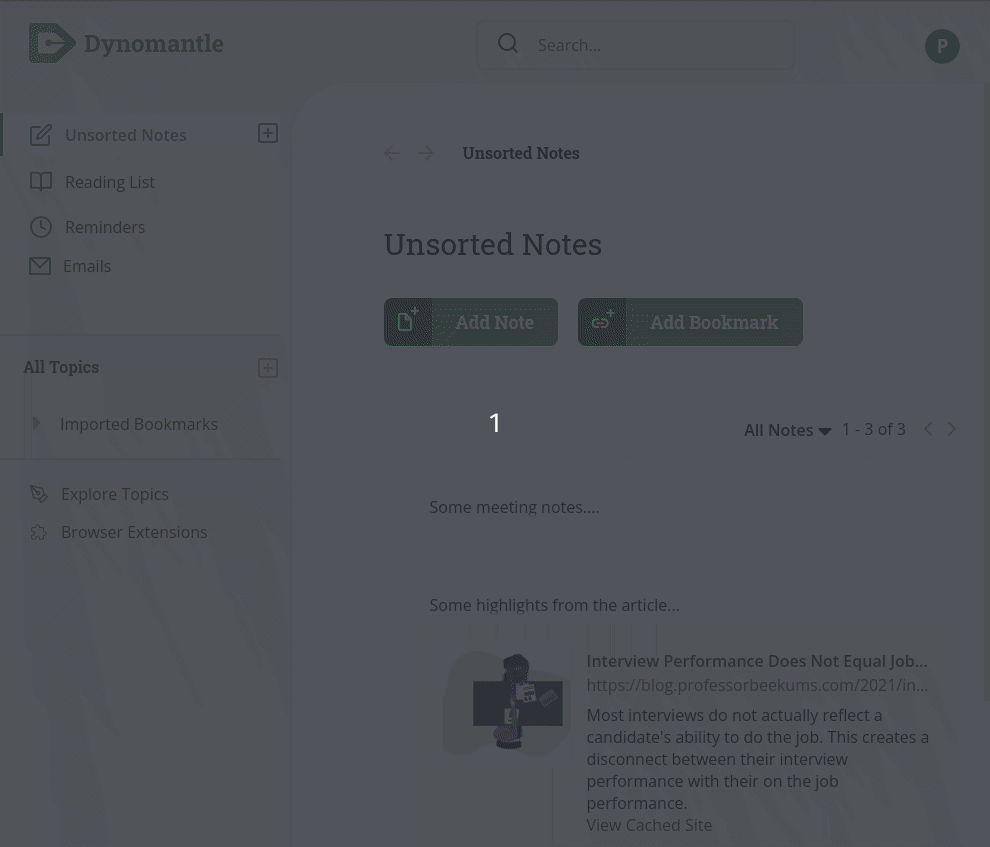Open Explore Topics in the sidebar

coord(115,494)
